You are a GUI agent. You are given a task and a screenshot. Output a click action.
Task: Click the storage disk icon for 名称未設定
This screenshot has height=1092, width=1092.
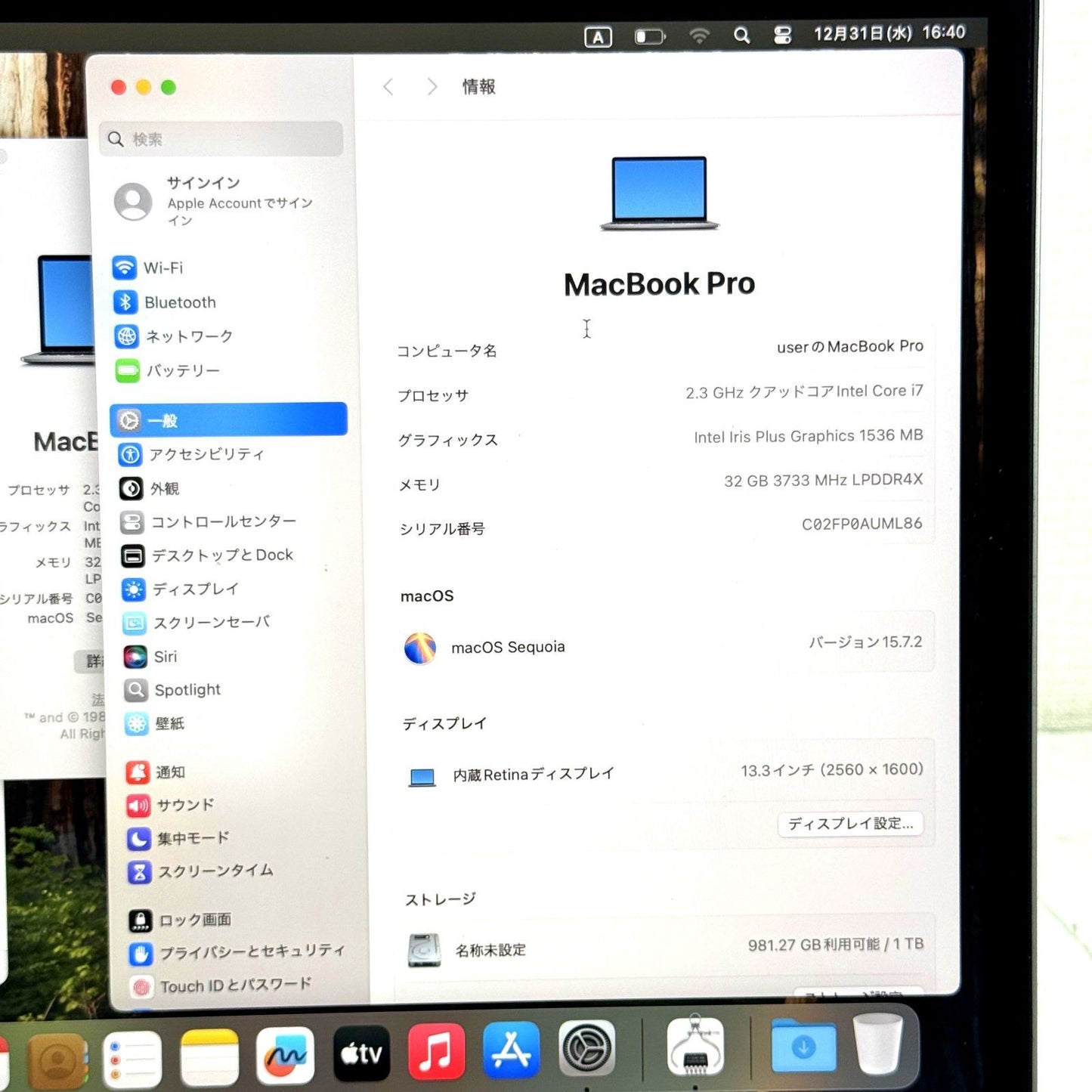pyautogui.click(x=425, y=950)
